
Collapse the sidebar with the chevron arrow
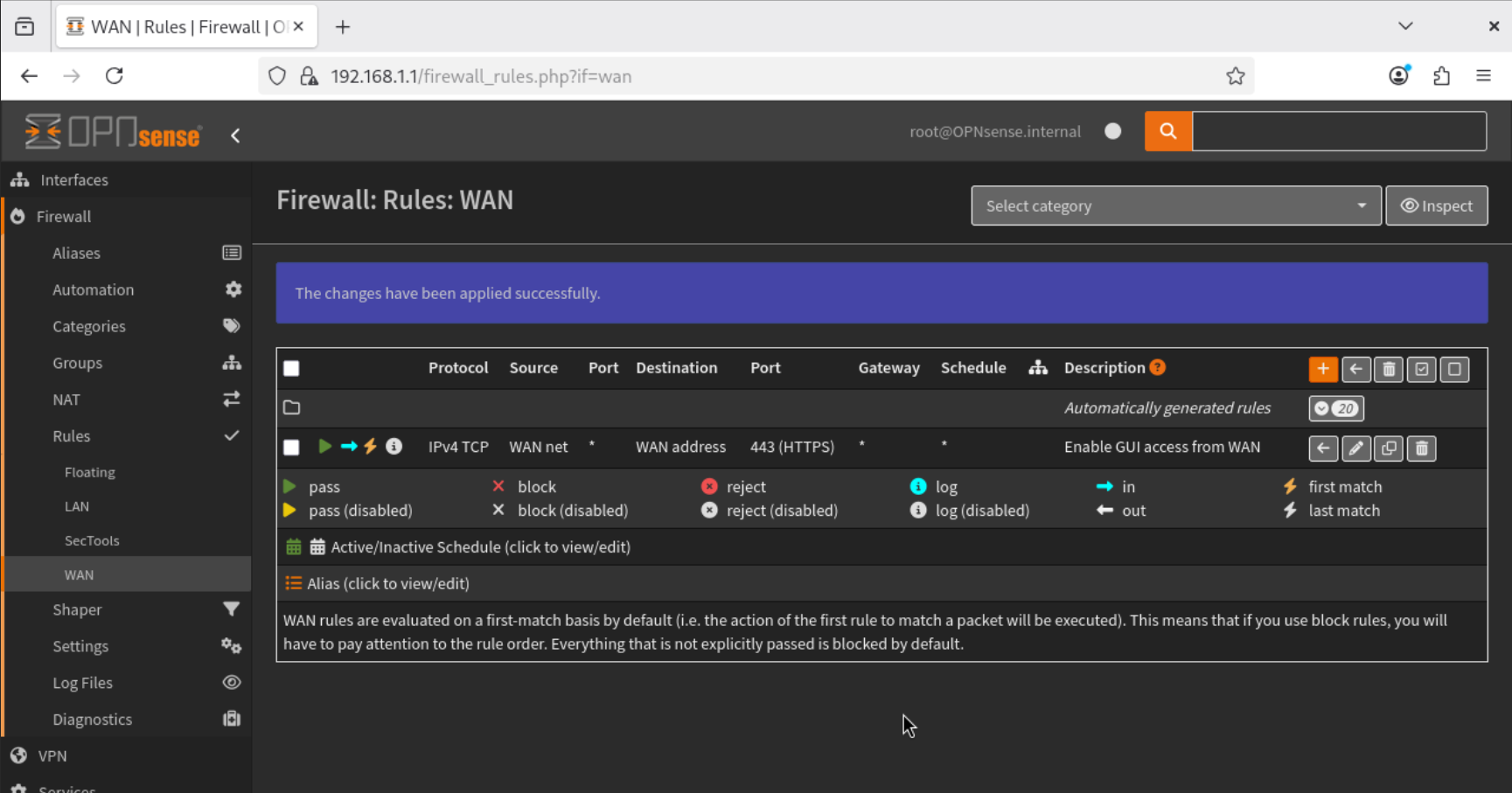point(235,136)
